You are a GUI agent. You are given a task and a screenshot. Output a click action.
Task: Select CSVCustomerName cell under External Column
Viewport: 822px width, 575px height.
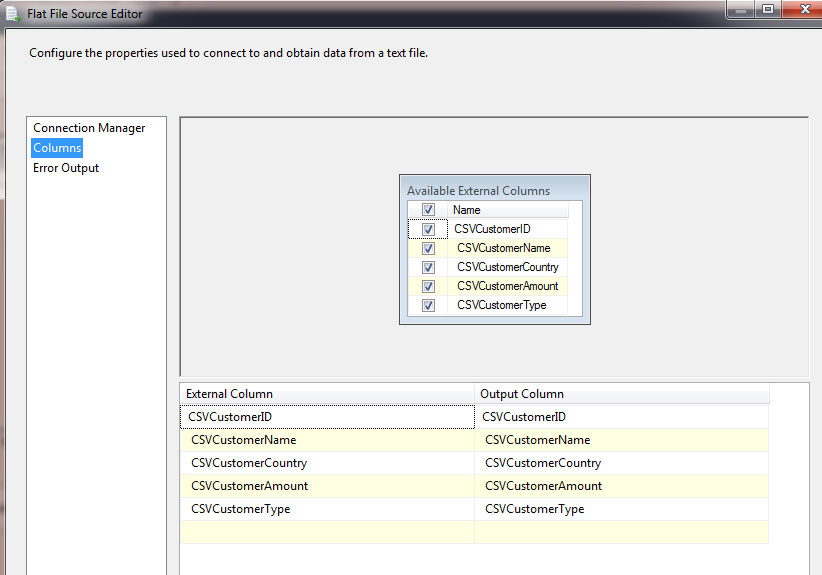[x=327, y=440]
